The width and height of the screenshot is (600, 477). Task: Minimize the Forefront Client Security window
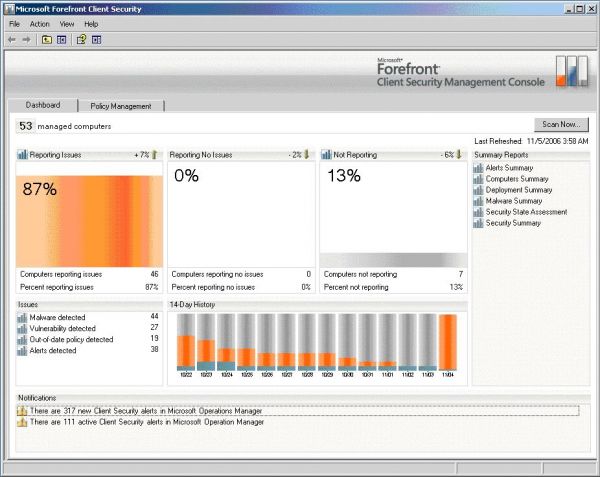coord(569,9)
